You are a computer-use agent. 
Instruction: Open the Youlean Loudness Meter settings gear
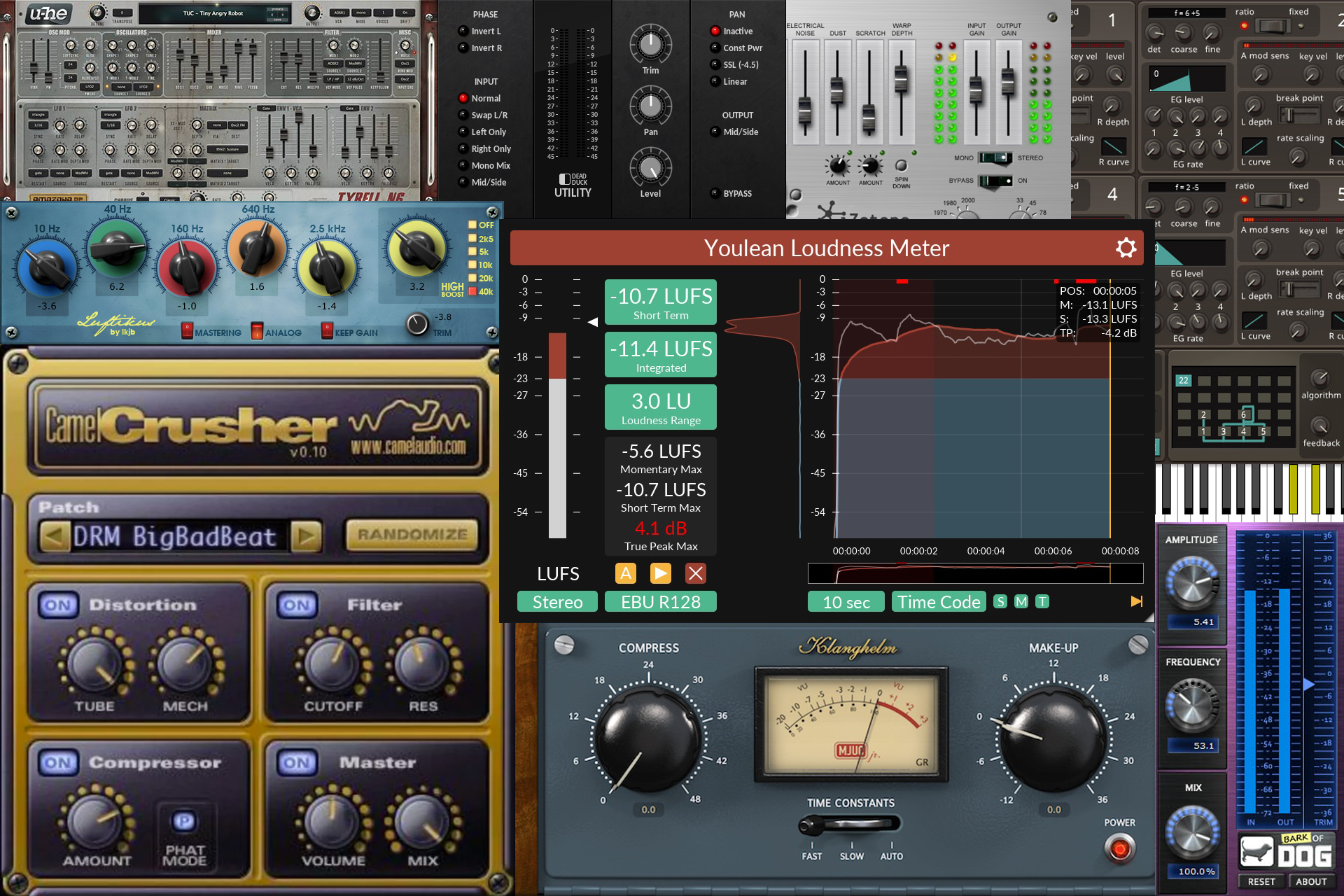tap(1126, 248)
